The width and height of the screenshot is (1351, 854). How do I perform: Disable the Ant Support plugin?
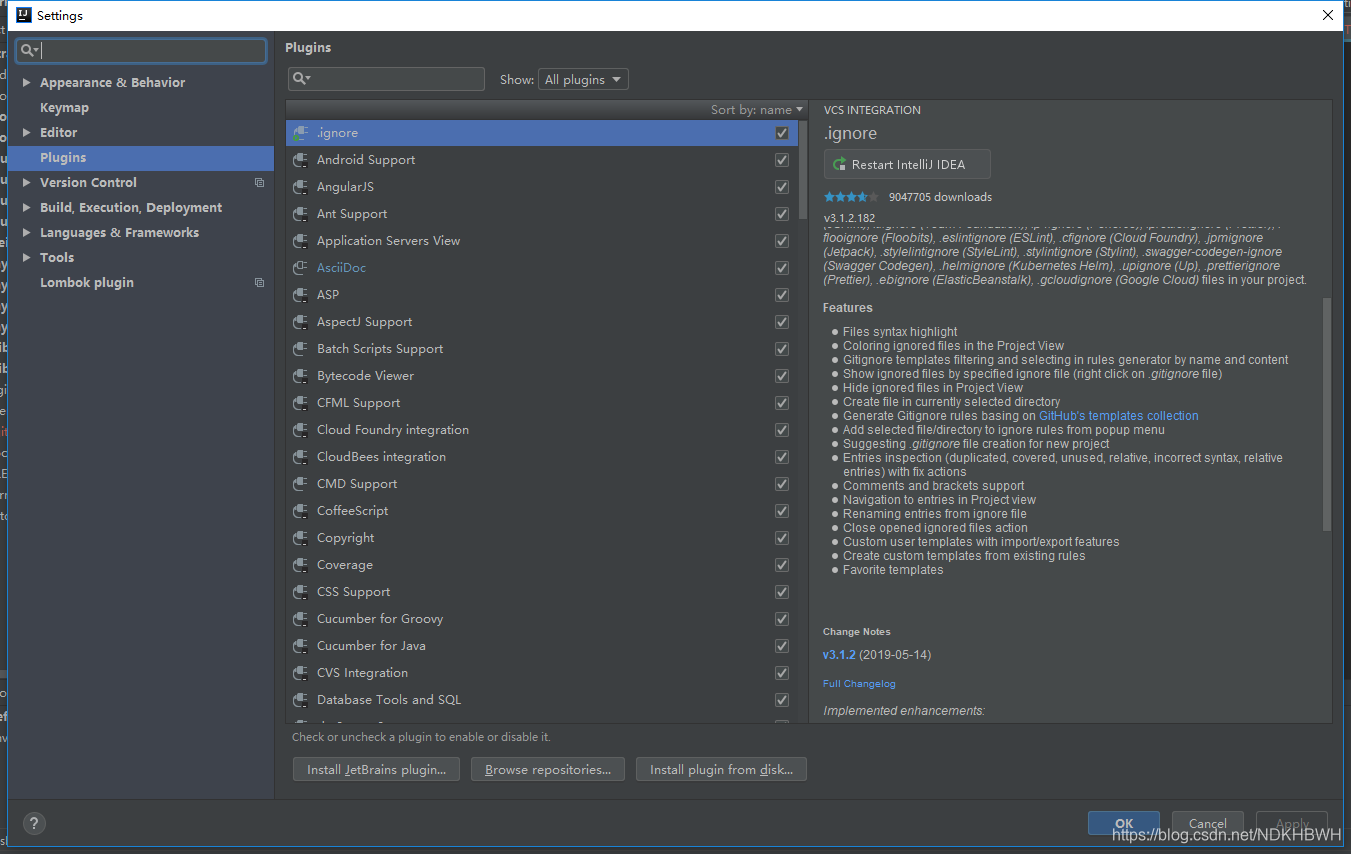click(x=782, y=214)
